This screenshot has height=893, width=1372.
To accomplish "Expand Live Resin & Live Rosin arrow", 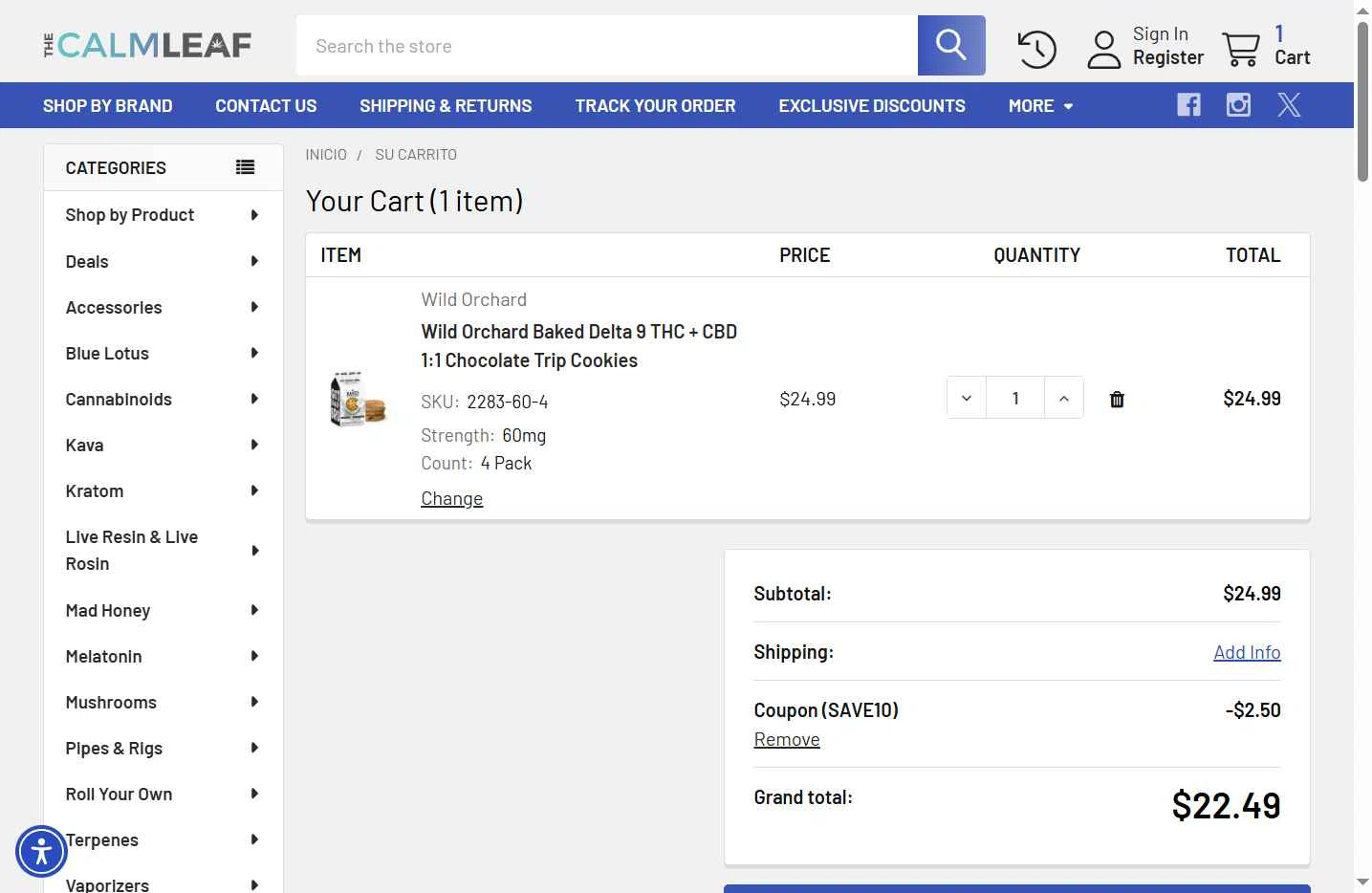I will pyautogui.click(x=254, y=551).
